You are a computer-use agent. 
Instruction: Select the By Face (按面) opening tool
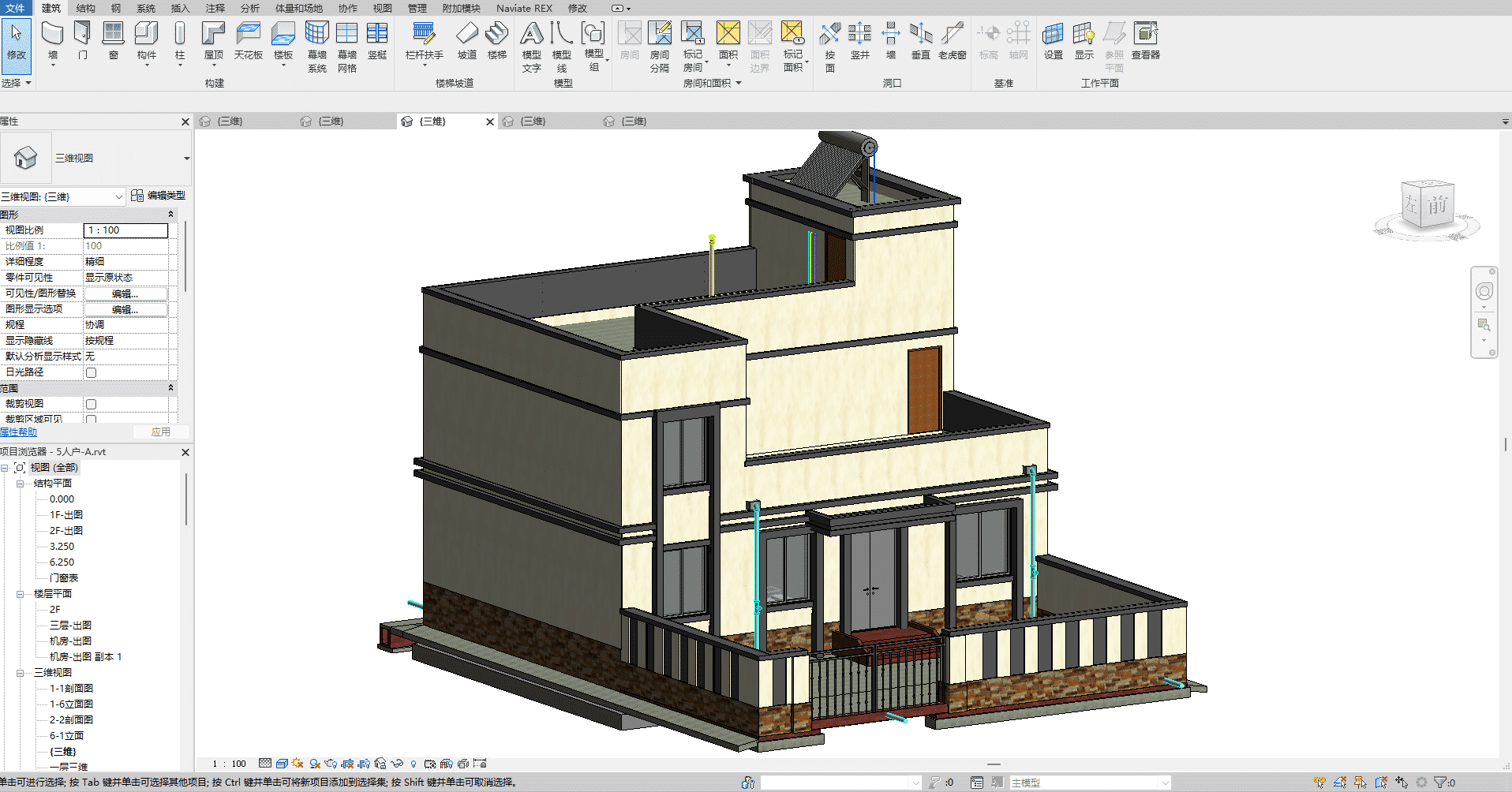[x=830, y=47]
